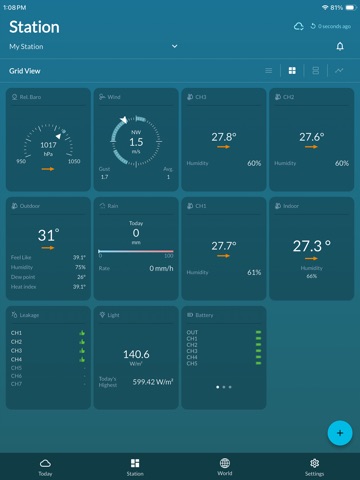Tap the Rel. Baro card header icon
The width and height of the screenshot is (360, 480).
tap(14, 97)
